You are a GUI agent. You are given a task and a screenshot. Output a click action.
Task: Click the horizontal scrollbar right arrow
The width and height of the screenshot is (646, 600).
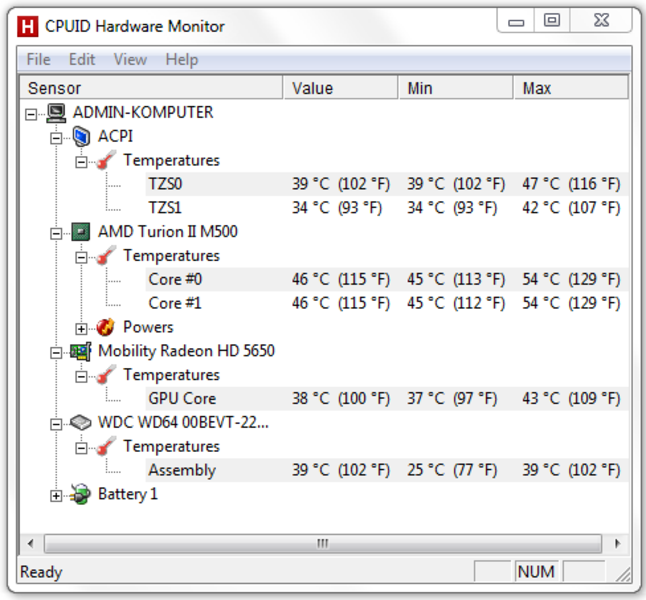(x=617, y=544)
